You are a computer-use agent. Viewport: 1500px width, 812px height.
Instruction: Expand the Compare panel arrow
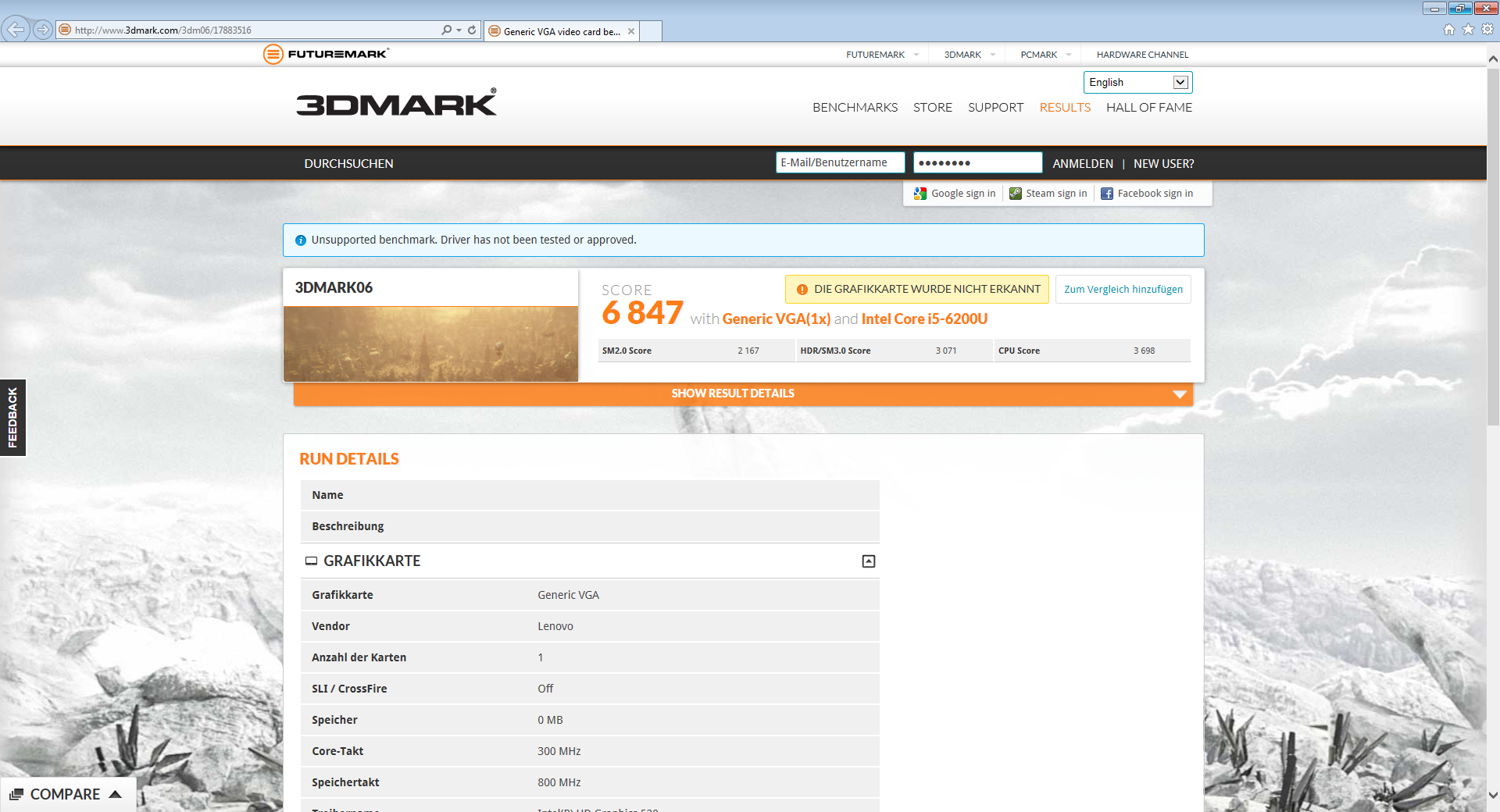[x=116, y=794]
